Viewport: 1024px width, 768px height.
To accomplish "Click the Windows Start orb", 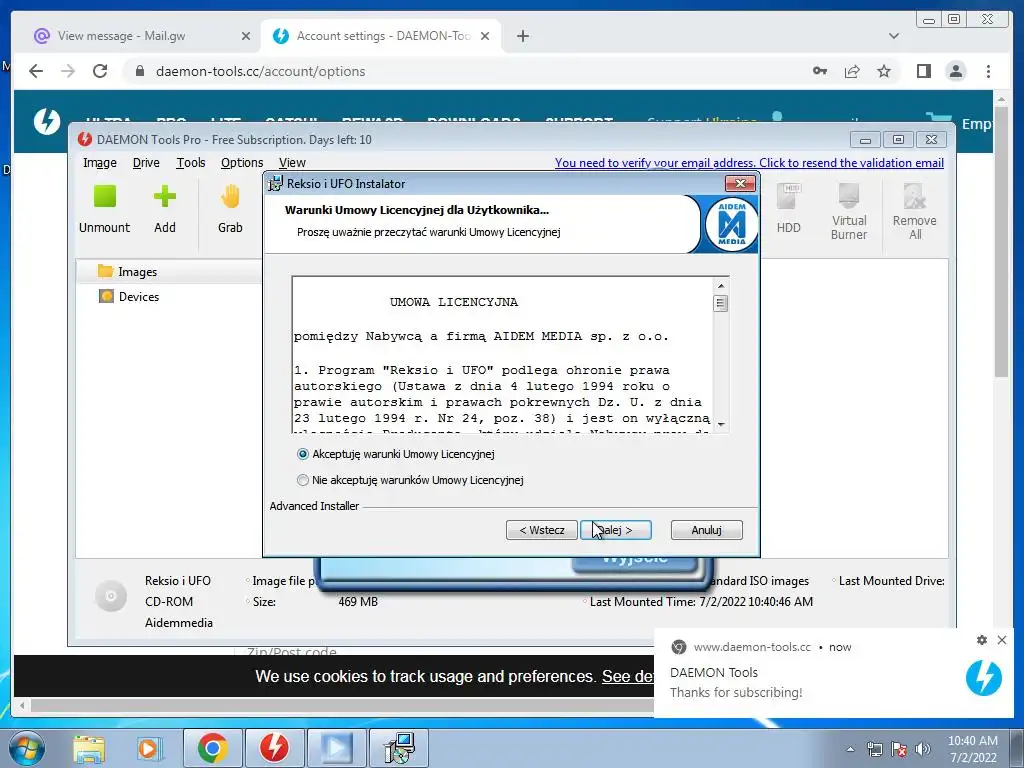I will pyautogui.click(x=27, y=748).
